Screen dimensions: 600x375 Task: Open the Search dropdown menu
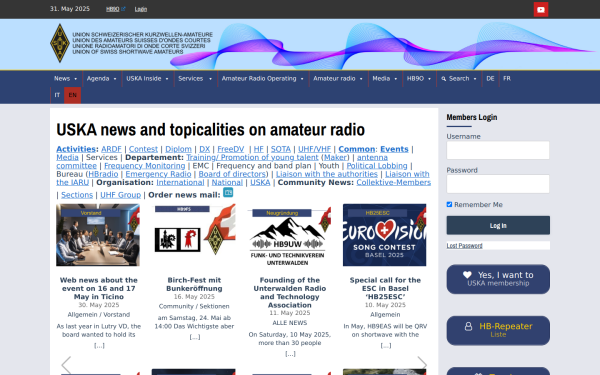click(459, 78)
